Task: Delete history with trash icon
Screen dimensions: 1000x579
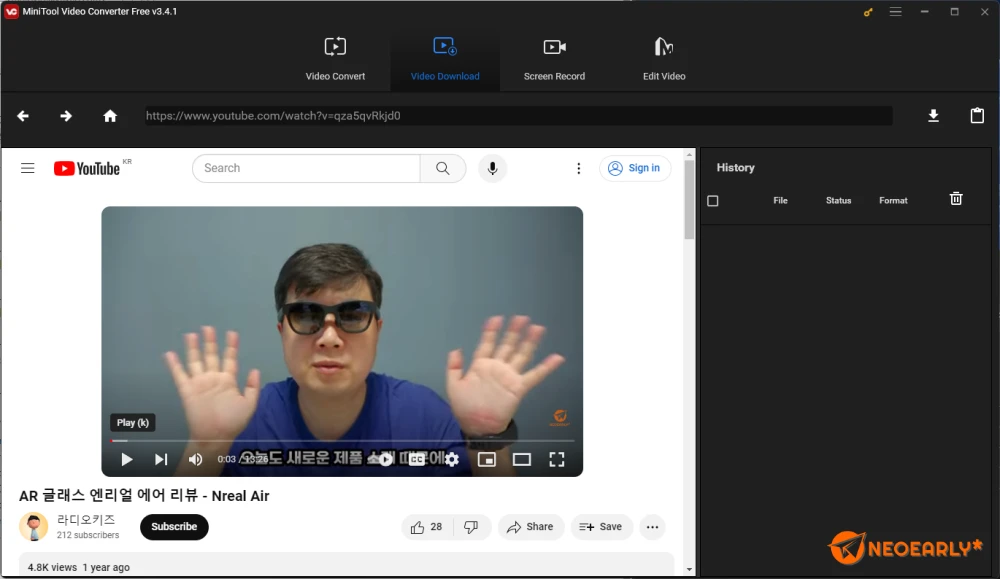Action: pos(956,199)
